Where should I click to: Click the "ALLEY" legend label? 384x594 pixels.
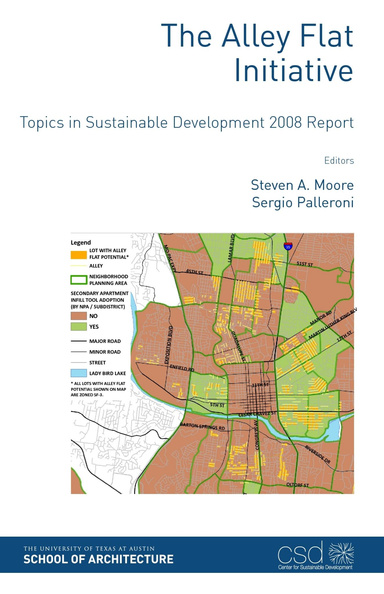[x=96, y=266]
